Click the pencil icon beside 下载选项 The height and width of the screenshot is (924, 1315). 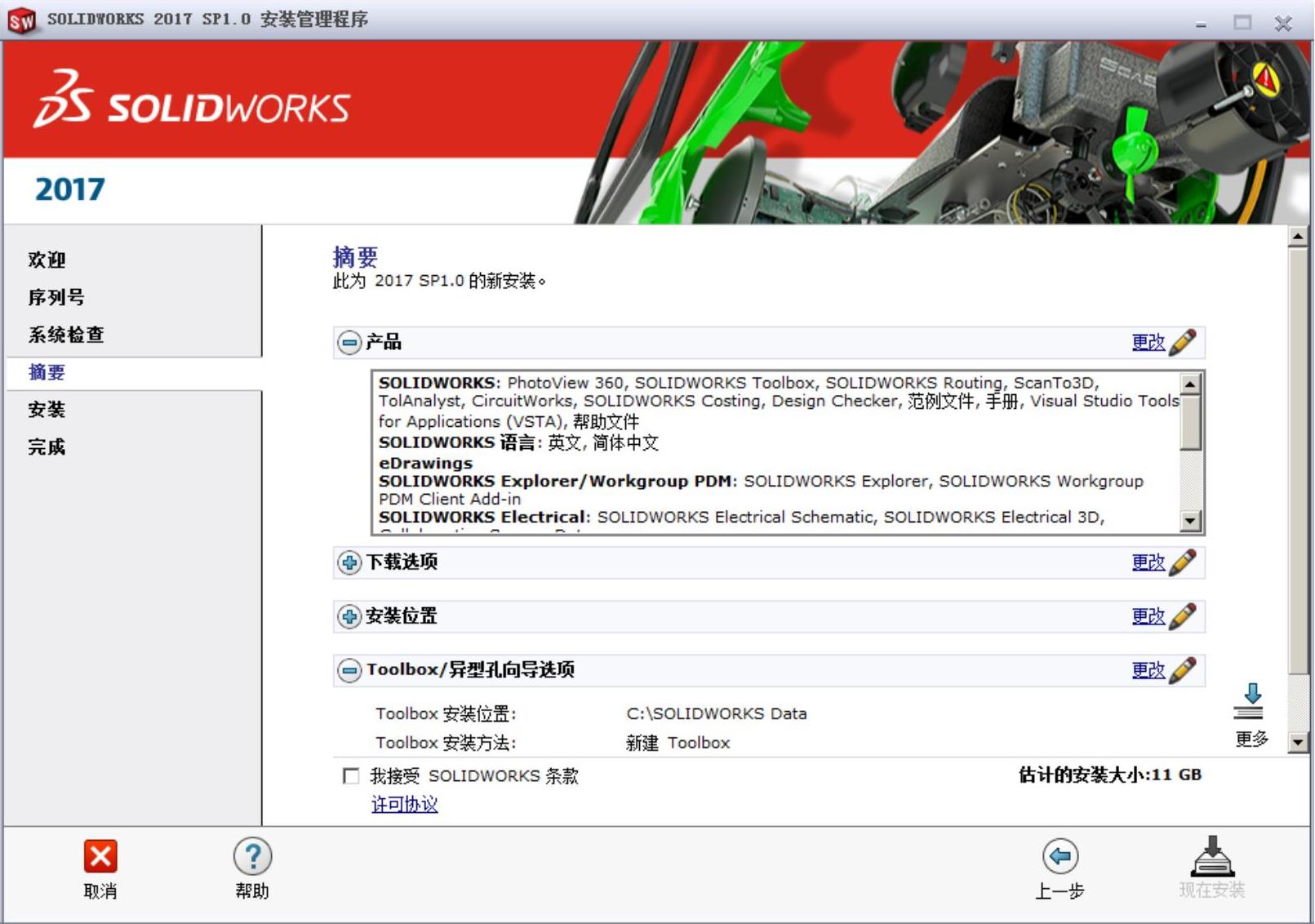pos(1183,562)
